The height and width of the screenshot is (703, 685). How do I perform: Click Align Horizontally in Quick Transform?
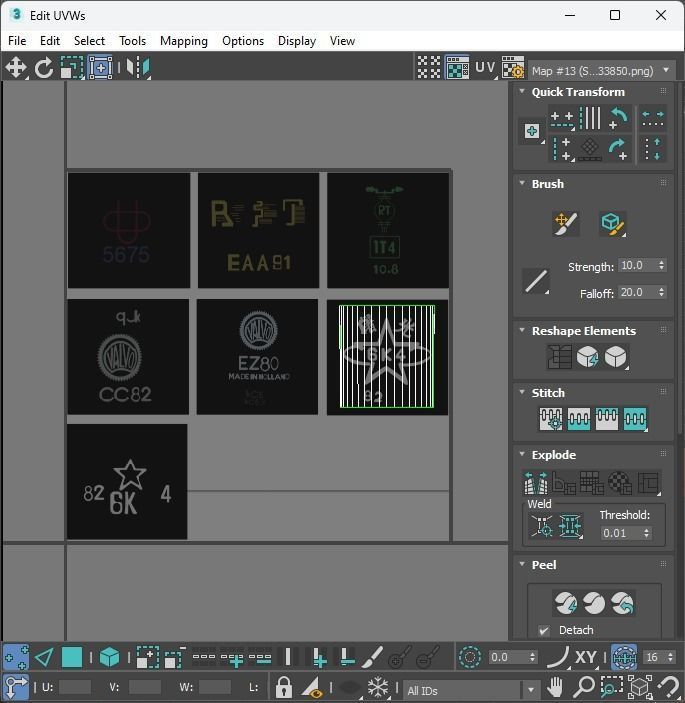562,118
